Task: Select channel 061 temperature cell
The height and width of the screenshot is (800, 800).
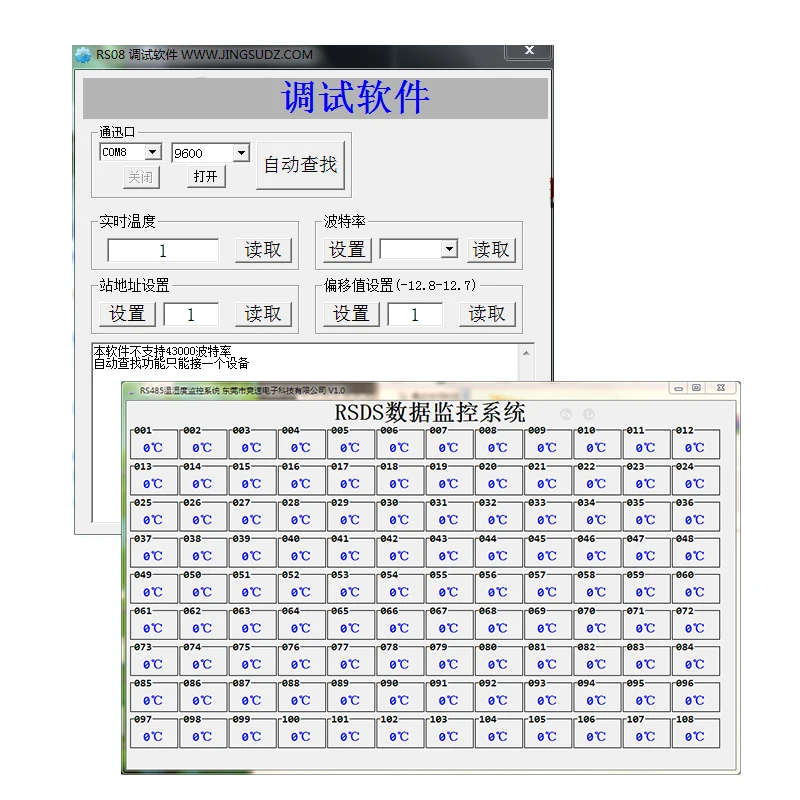Action: click(x=154, y=626)
